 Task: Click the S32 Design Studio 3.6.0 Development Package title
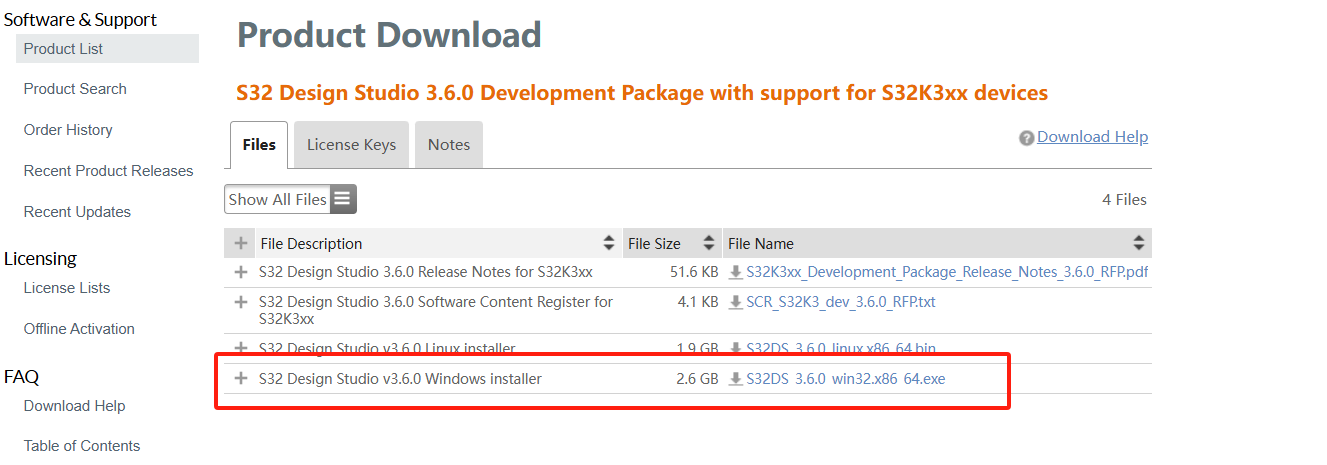click(x=642, y=93)
